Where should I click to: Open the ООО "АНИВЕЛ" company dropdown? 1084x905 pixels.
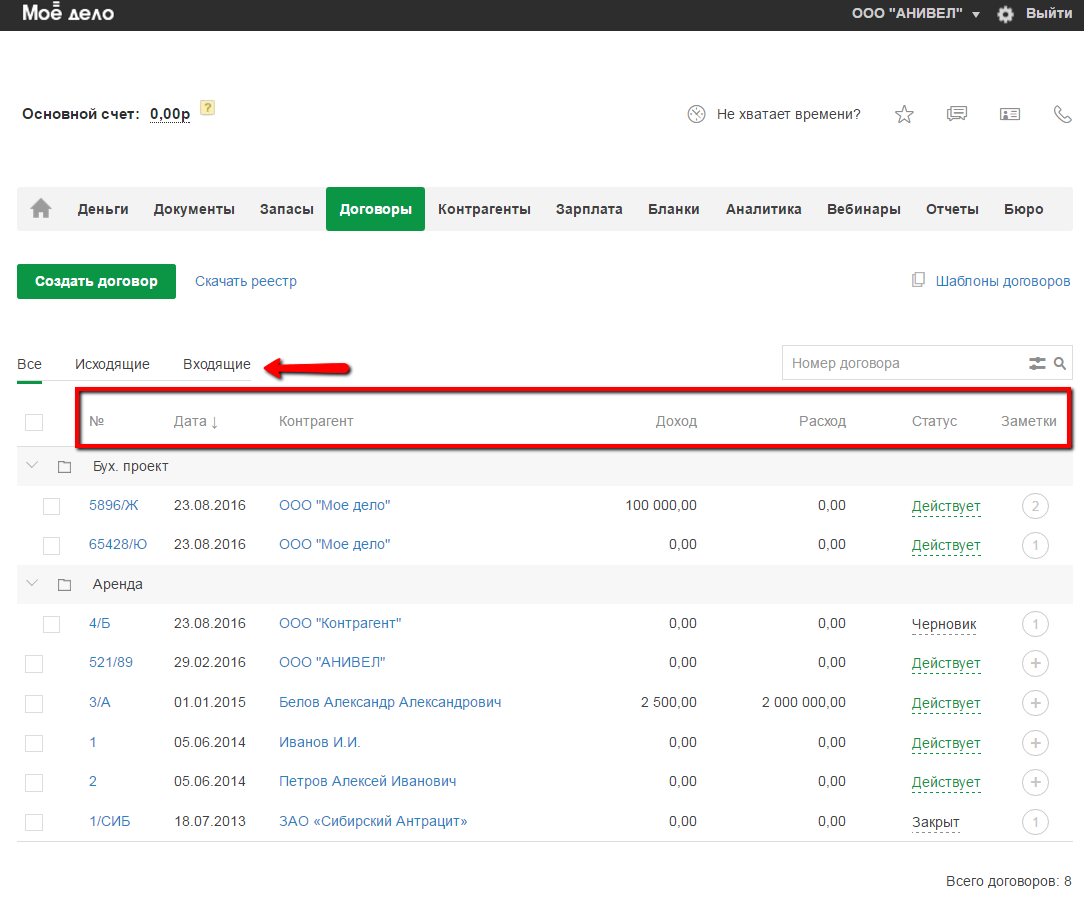(915, 14)
